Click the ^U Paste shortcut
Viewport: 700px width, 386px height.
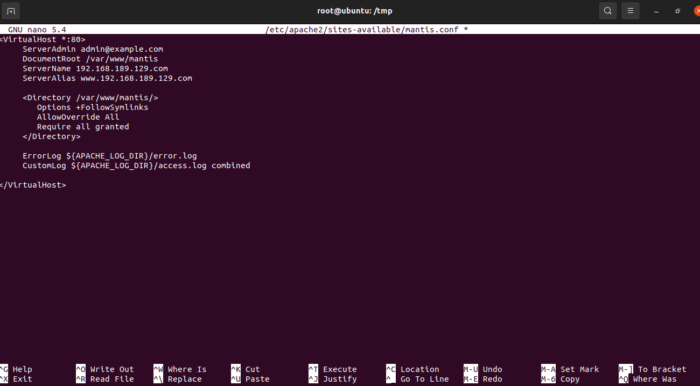(250, 379)
